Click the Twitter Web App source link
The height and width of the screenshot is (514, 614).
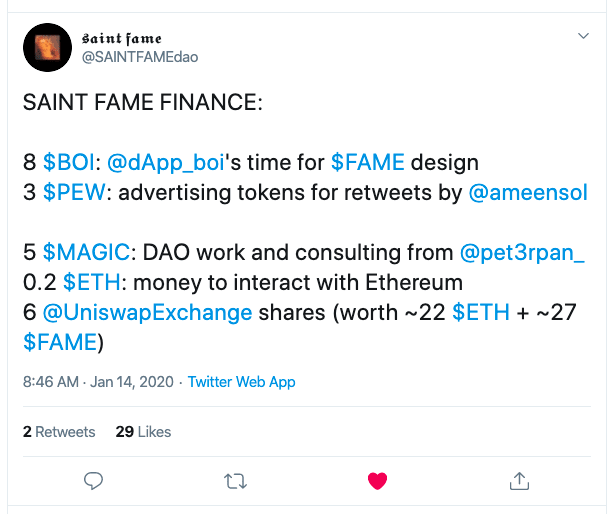pyautogui.click(x=241, y=382)
